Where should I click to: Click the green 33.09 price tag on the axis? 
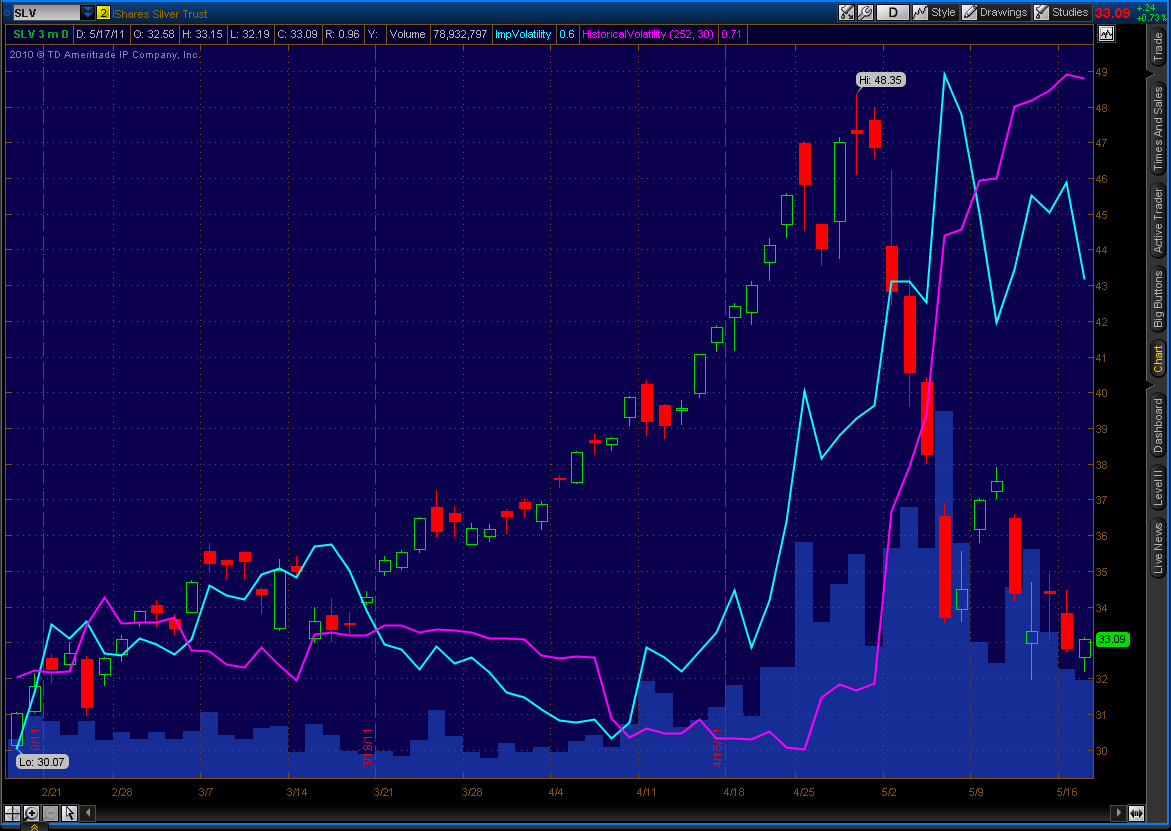point(1112,639)
